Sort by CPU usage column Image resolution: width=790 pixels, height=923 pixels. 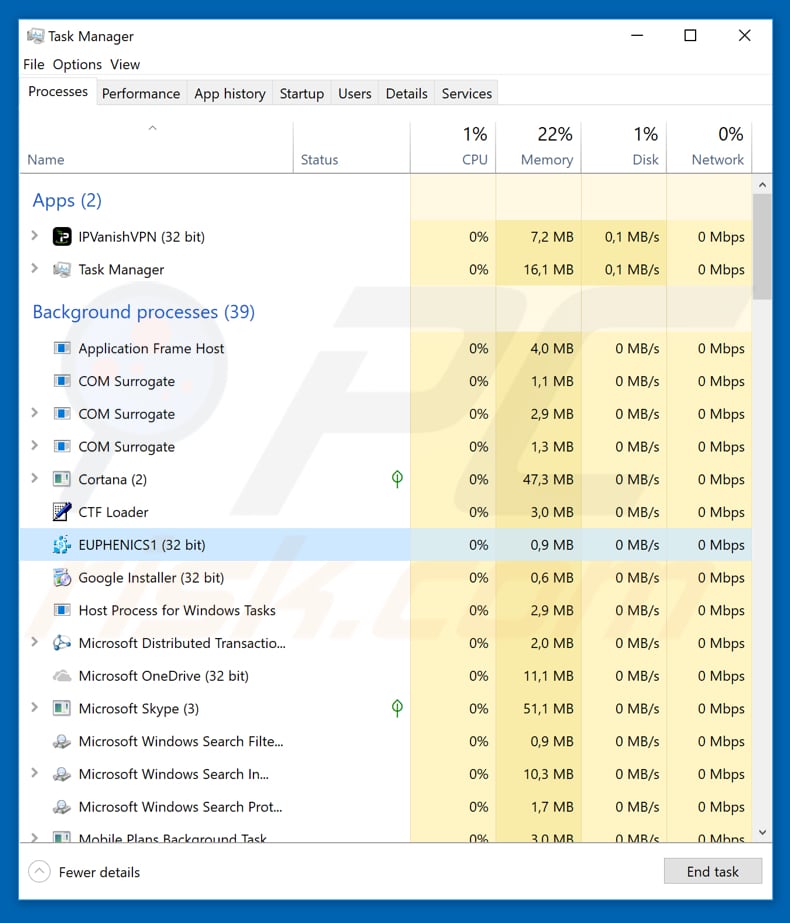coord(453,148)
